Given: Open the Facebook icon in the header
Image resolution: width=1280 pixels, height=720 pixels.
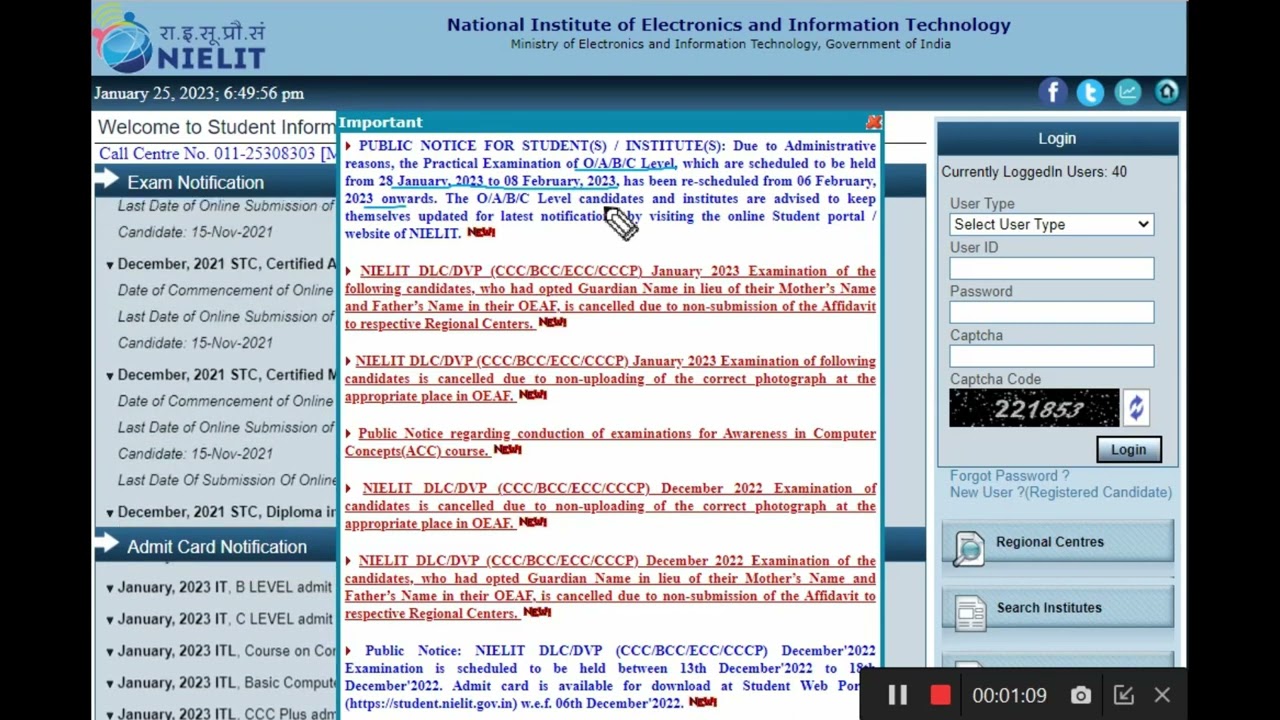Looking at the screenshot, I should point(1052,92).
